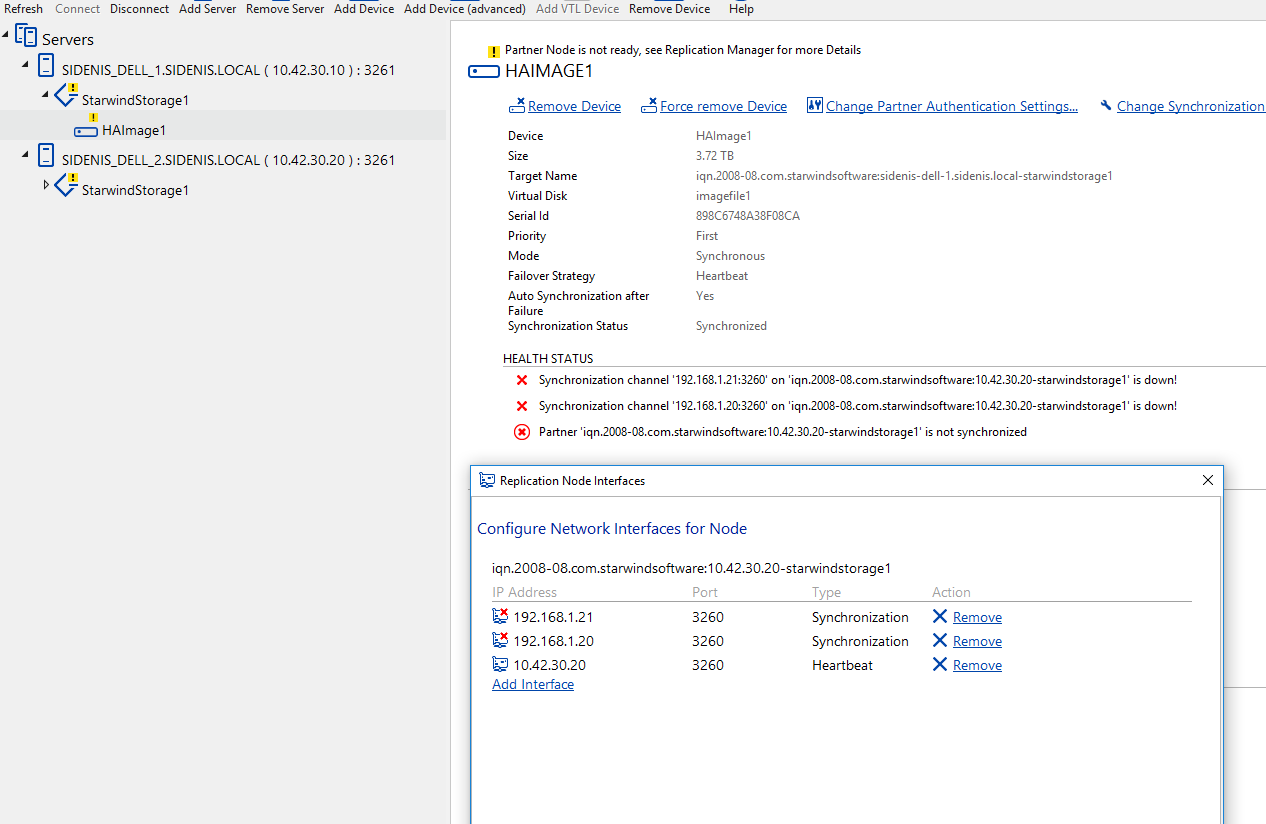Open Change Synchronization link
The width and height of the screenshot is (1266, 824).
[1191, 106]
